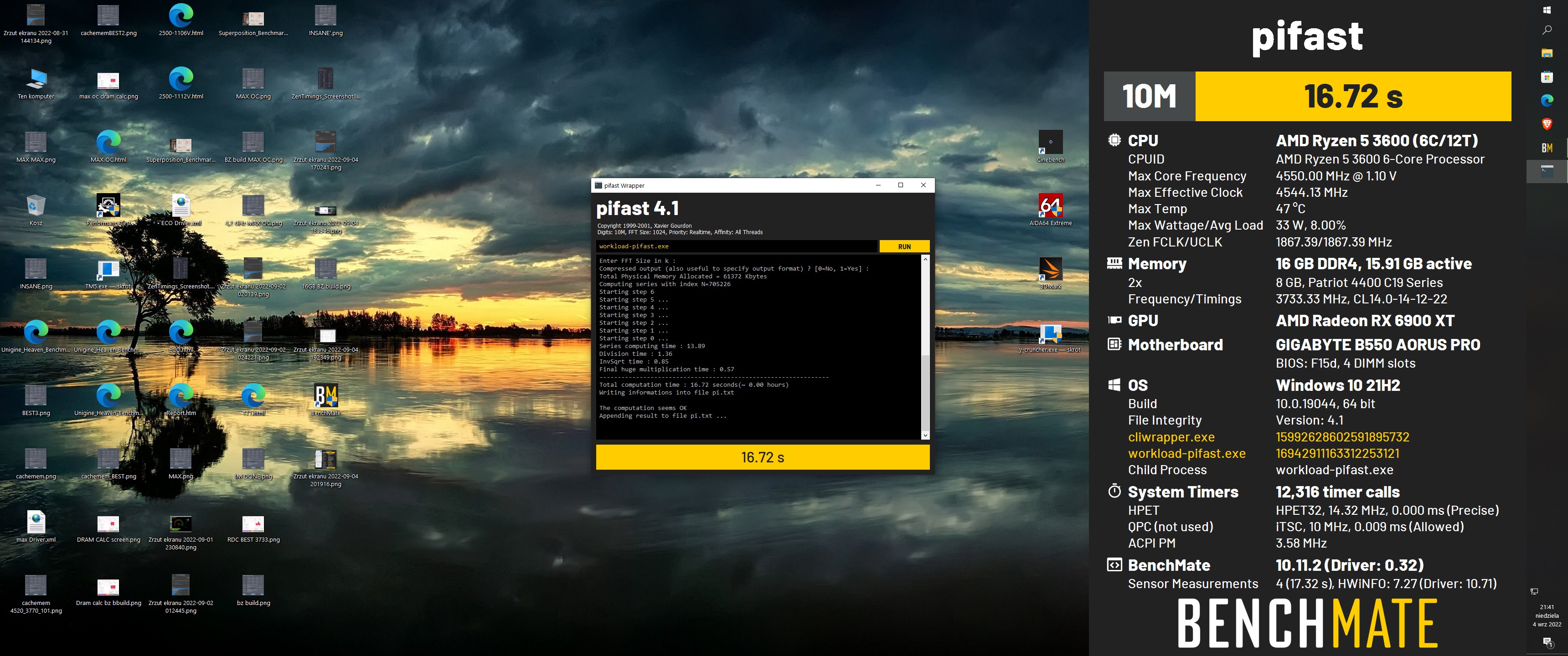Screen dimensions: 1568x656
Task: Open the Cinebench desktop shortcut
Action: [1051, 147]
